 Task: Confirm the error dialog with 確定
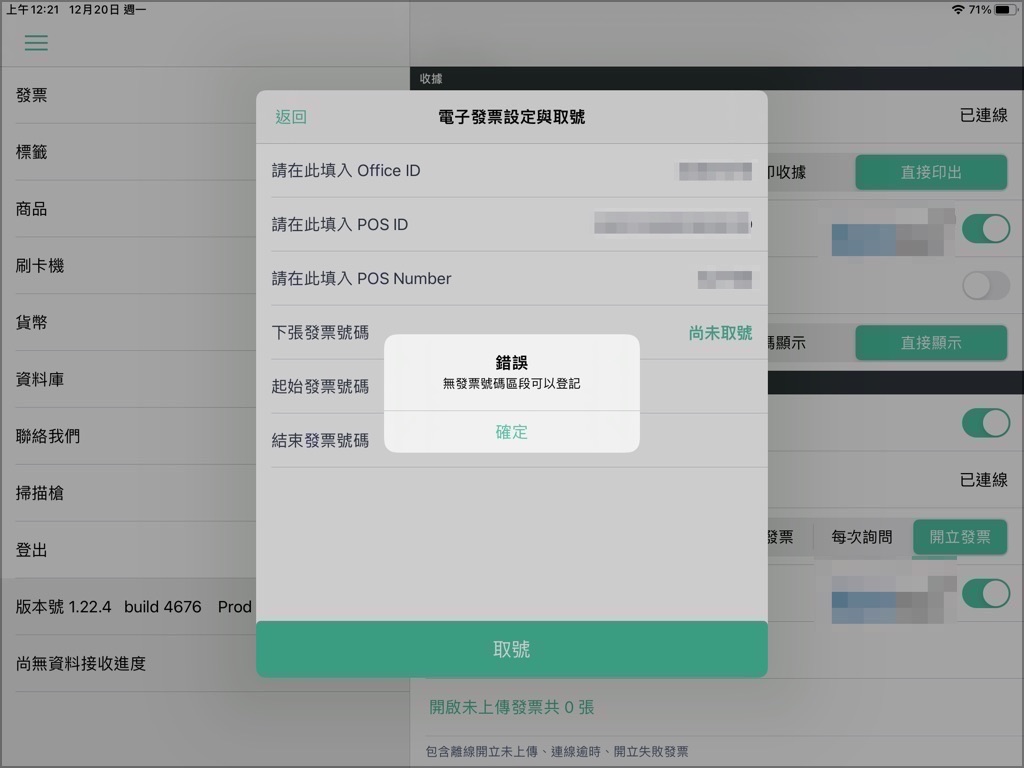pyautogui.click(x=511, y=432)
